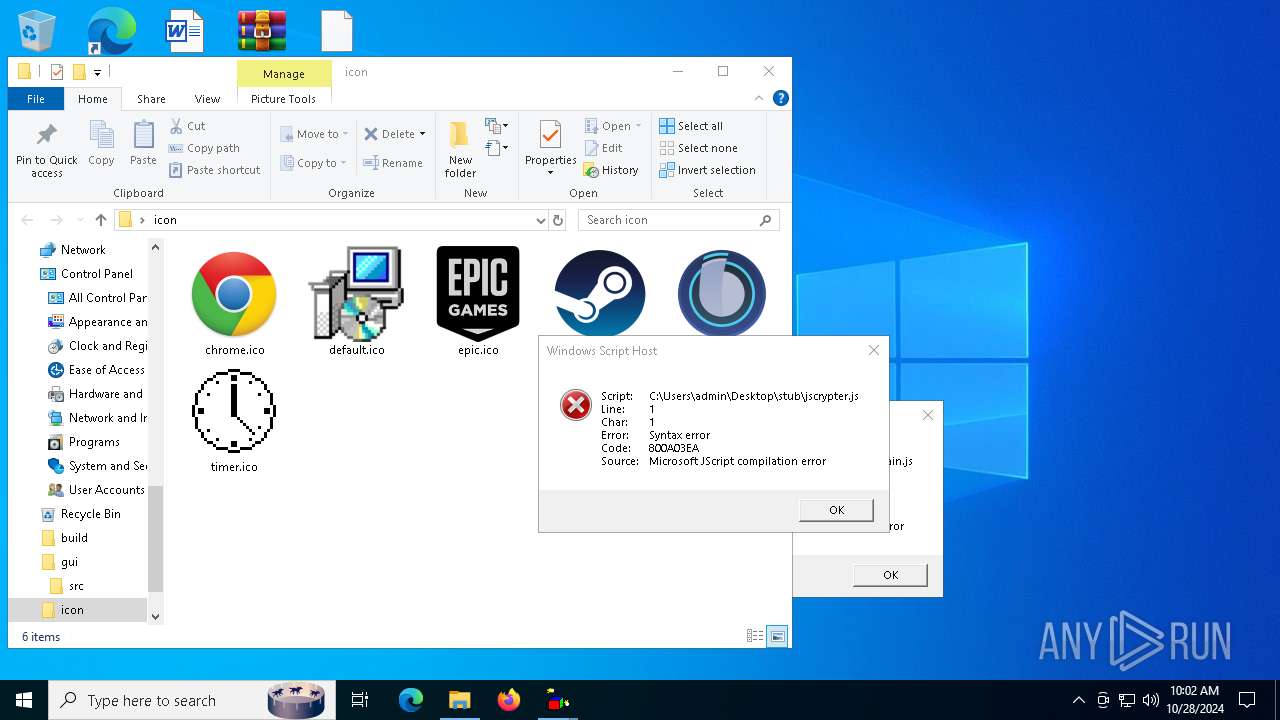Select chrome.ico file thumbnail
1280x720 pixels.
234,294
